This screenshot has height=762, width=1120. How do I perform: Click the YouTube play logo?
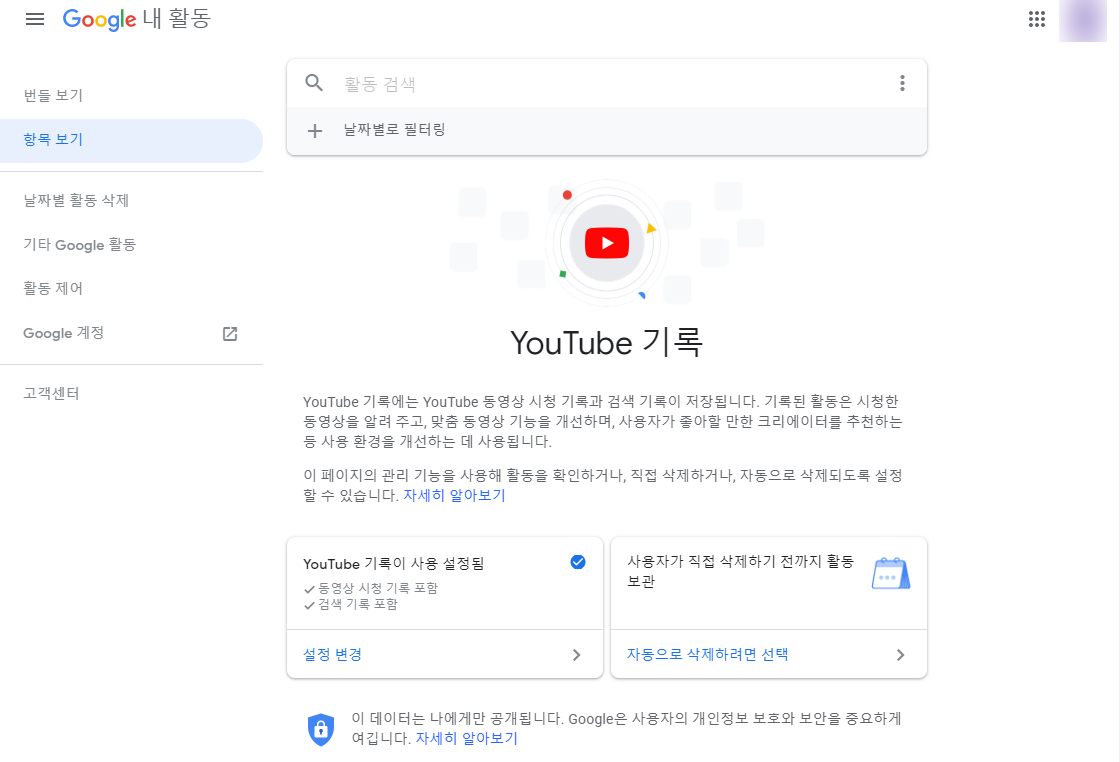tap(606, 243)
